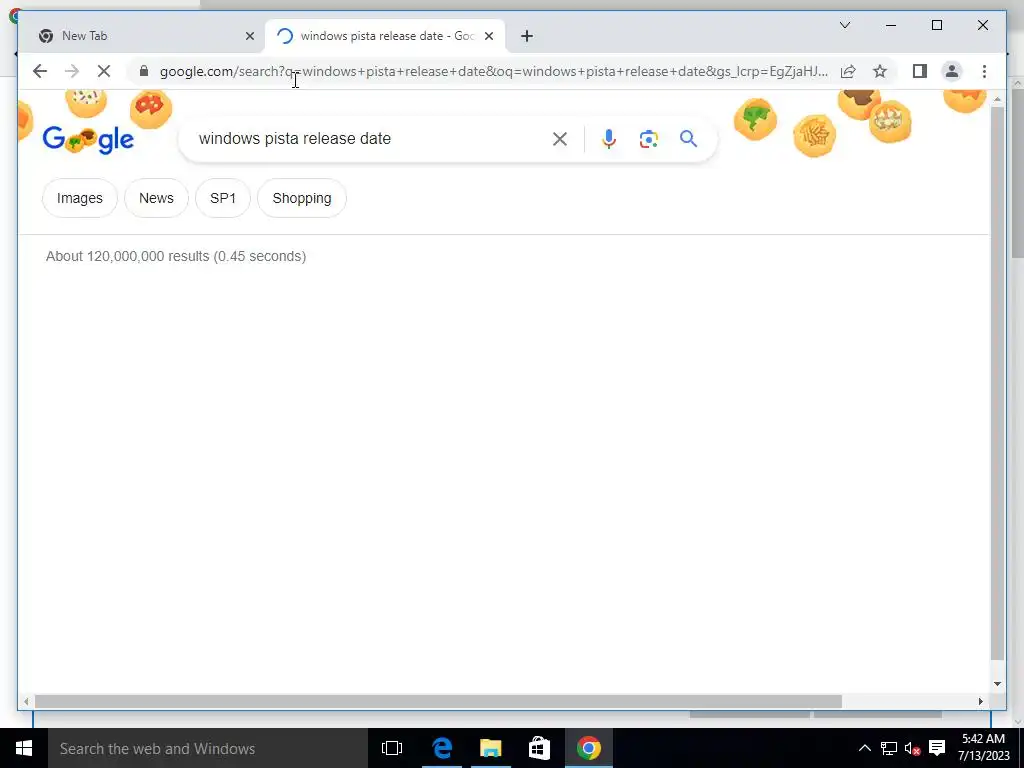Click the taskbar clock and date

984,748
